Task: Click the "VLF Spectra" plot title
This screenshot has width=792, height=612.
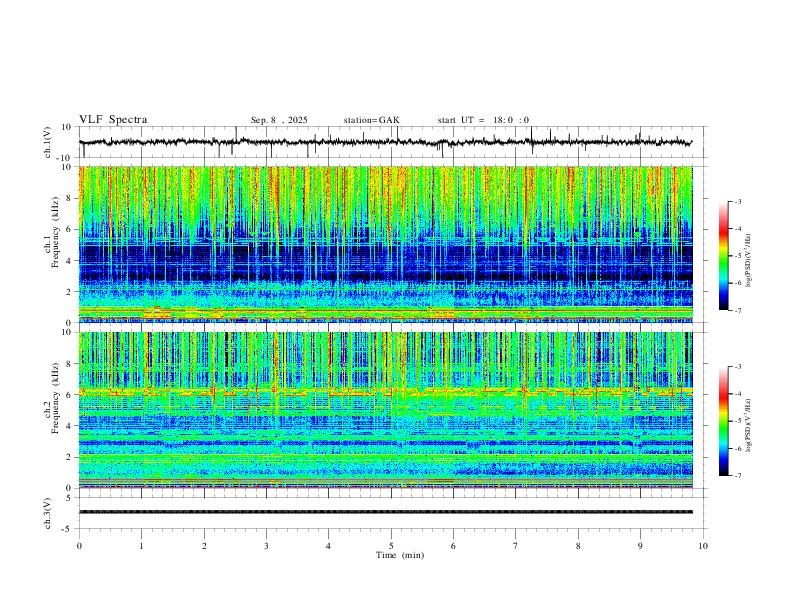Action: pos(113,120)
